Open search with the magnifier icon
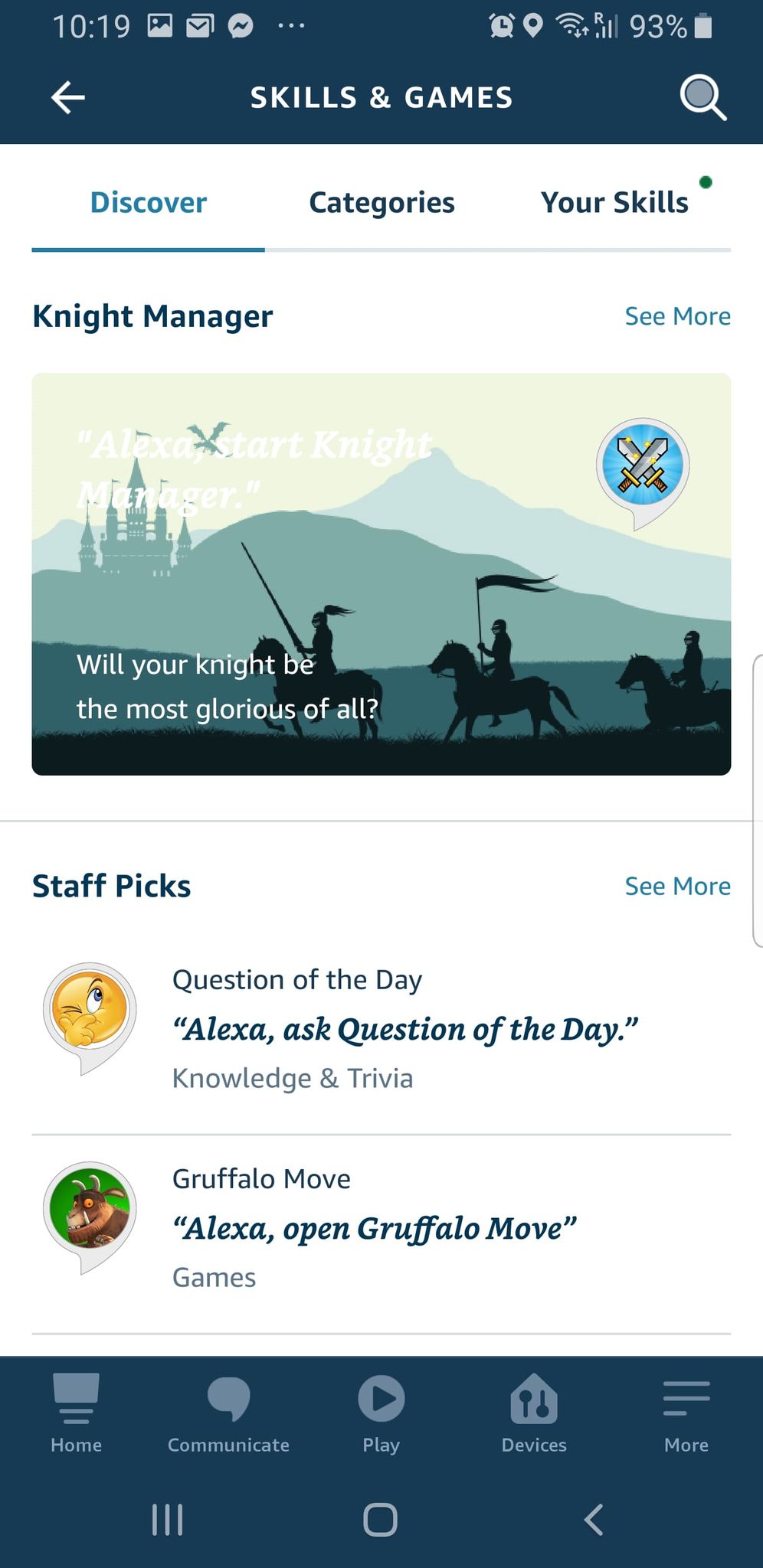 [702, 98]
